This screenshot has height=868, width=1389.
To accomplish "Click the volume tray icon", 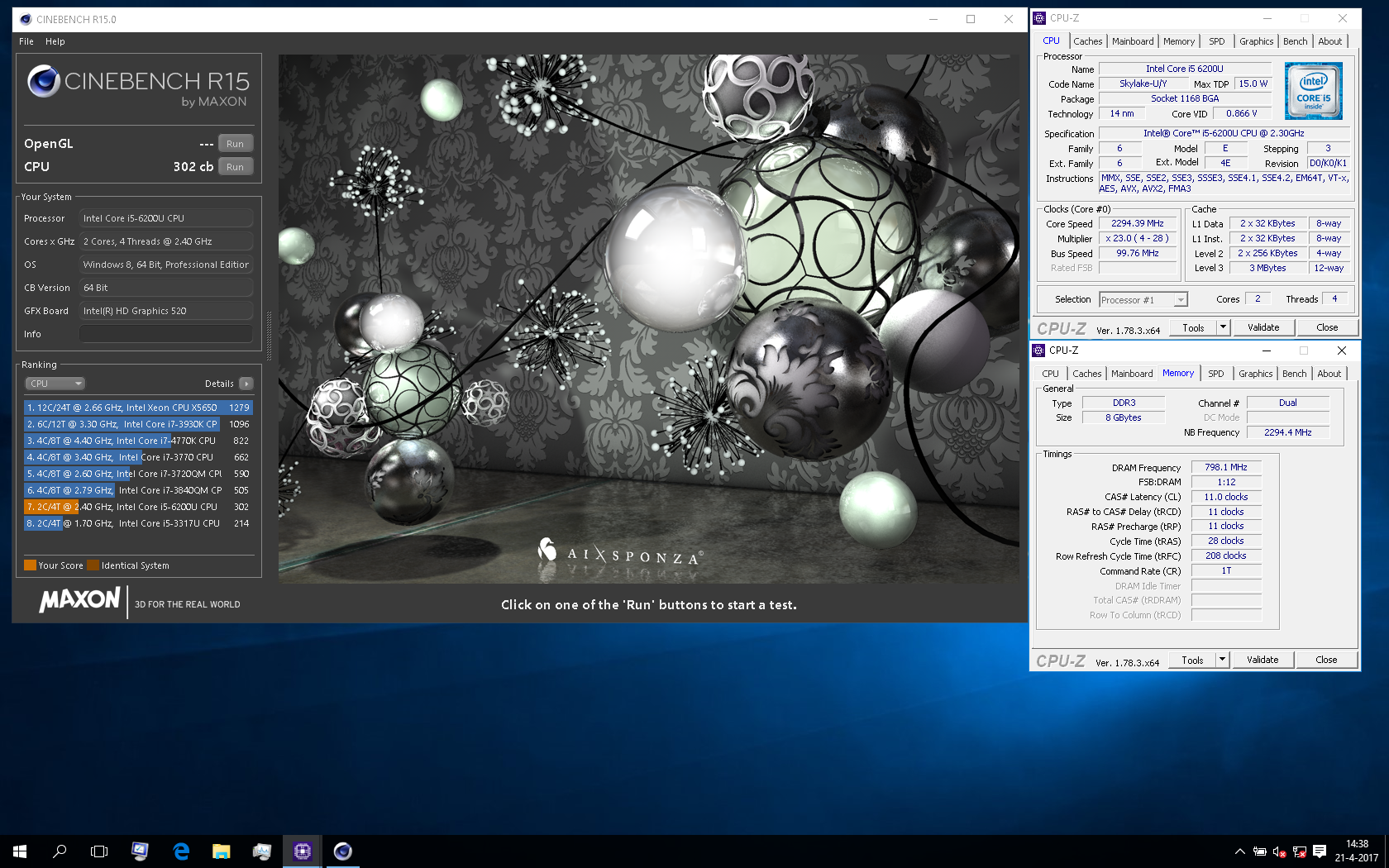I will 1279,851.
